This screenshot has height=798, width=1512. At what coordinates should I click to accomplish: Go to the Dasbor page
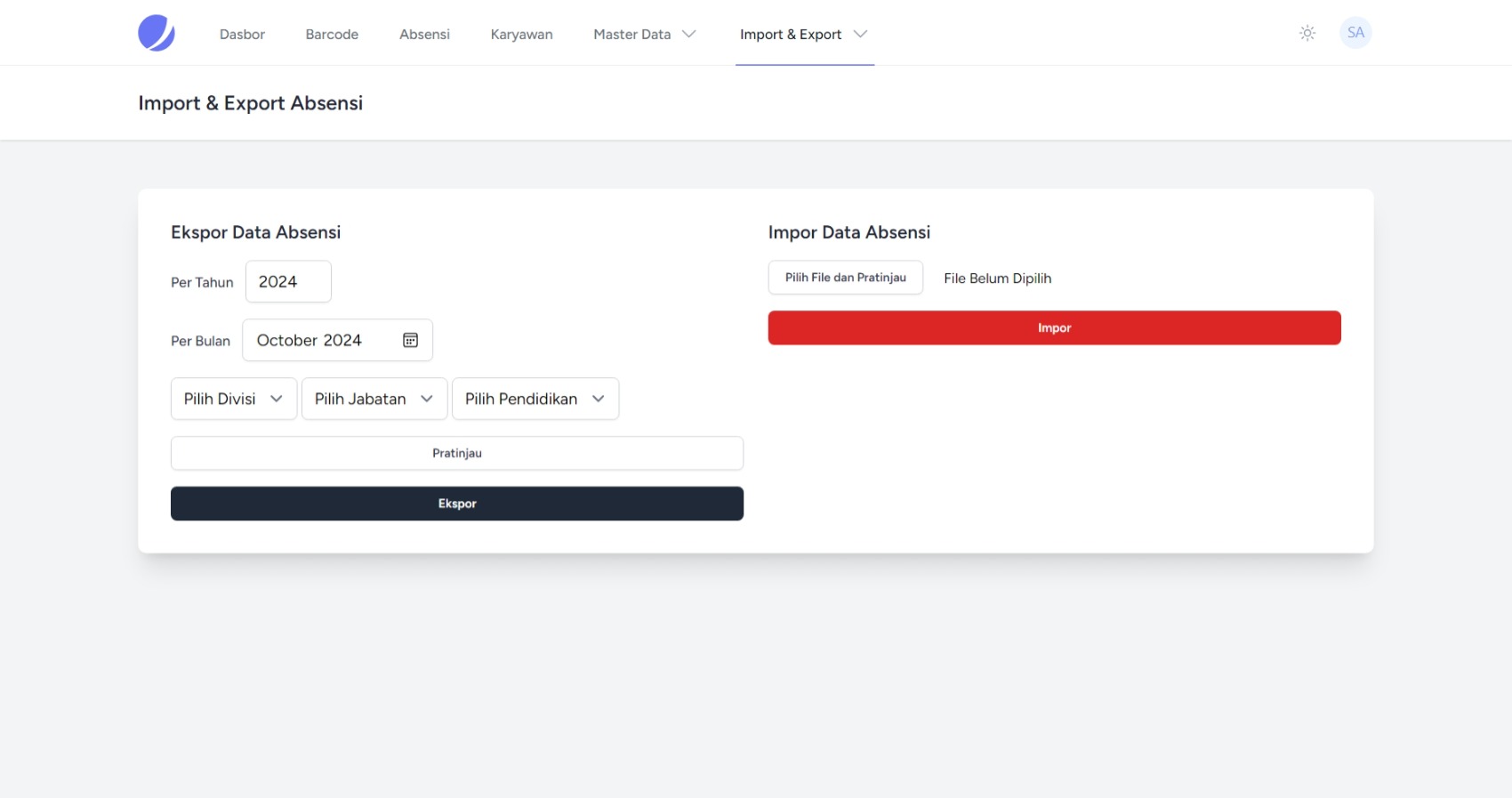click(242, 34)
